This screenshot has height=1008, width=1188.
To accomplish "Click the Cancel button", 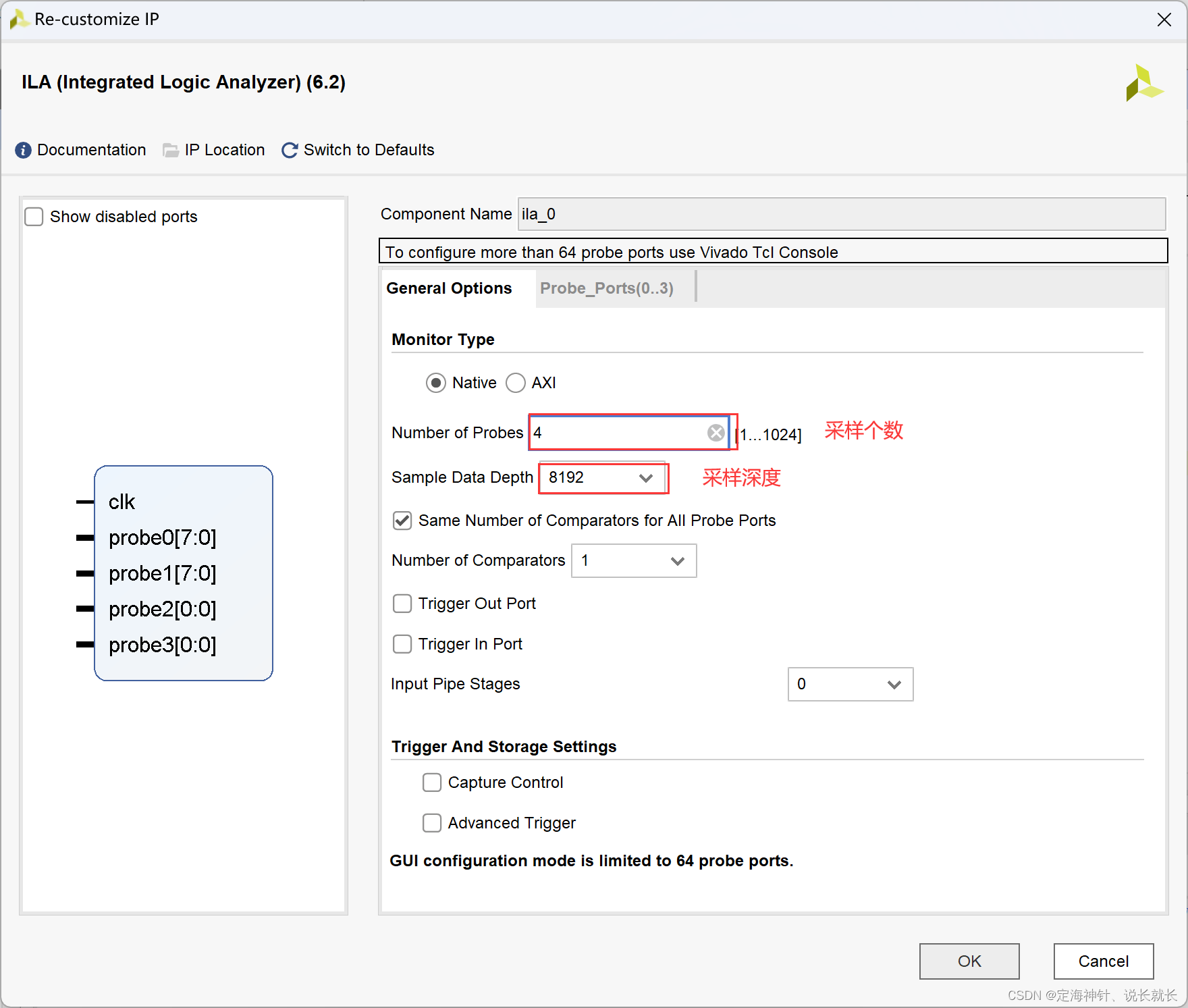I will (x=1104, y=961).
